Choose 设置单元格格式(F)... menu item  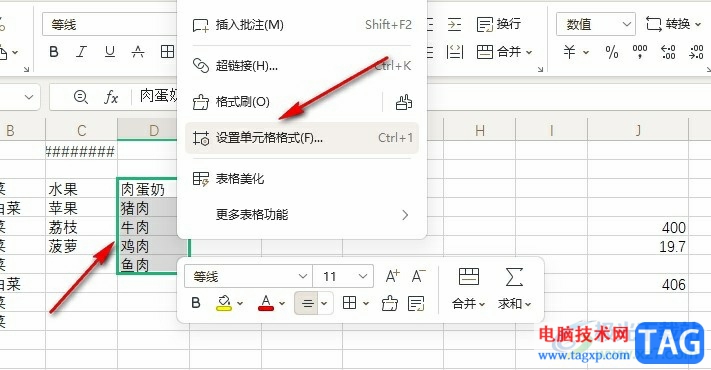[302, 138]
